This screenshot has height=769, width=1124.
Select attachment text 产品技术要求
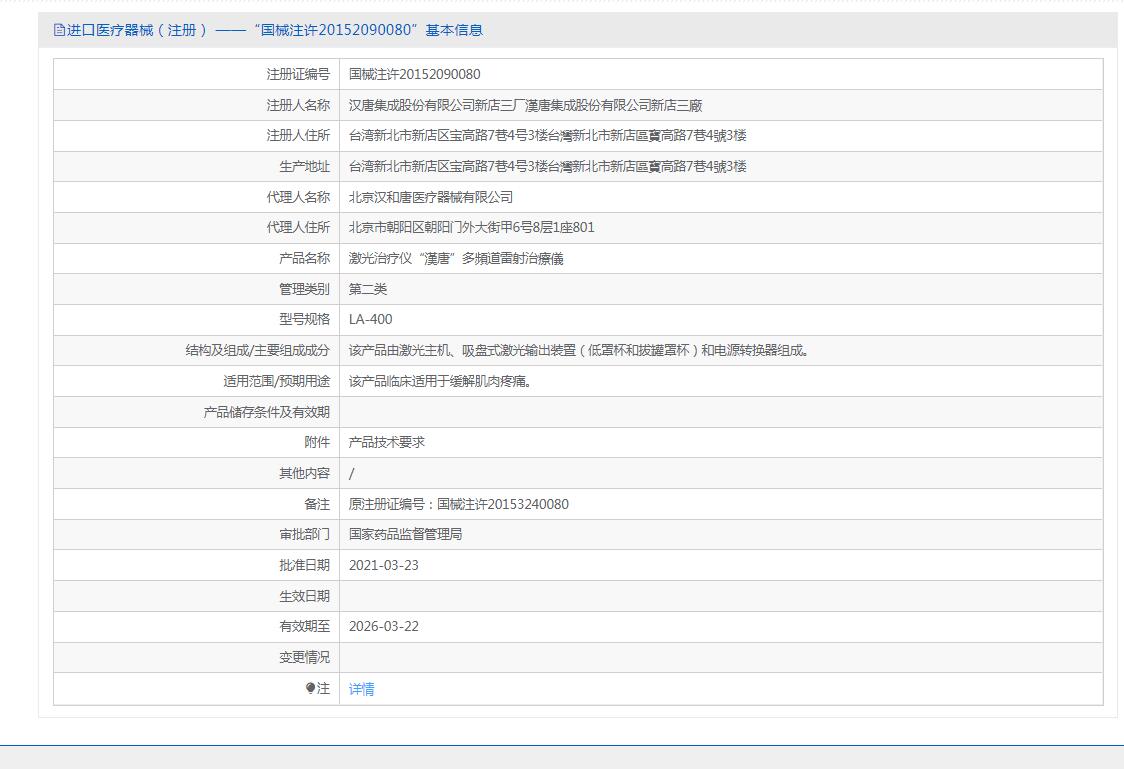click(386, 442)
